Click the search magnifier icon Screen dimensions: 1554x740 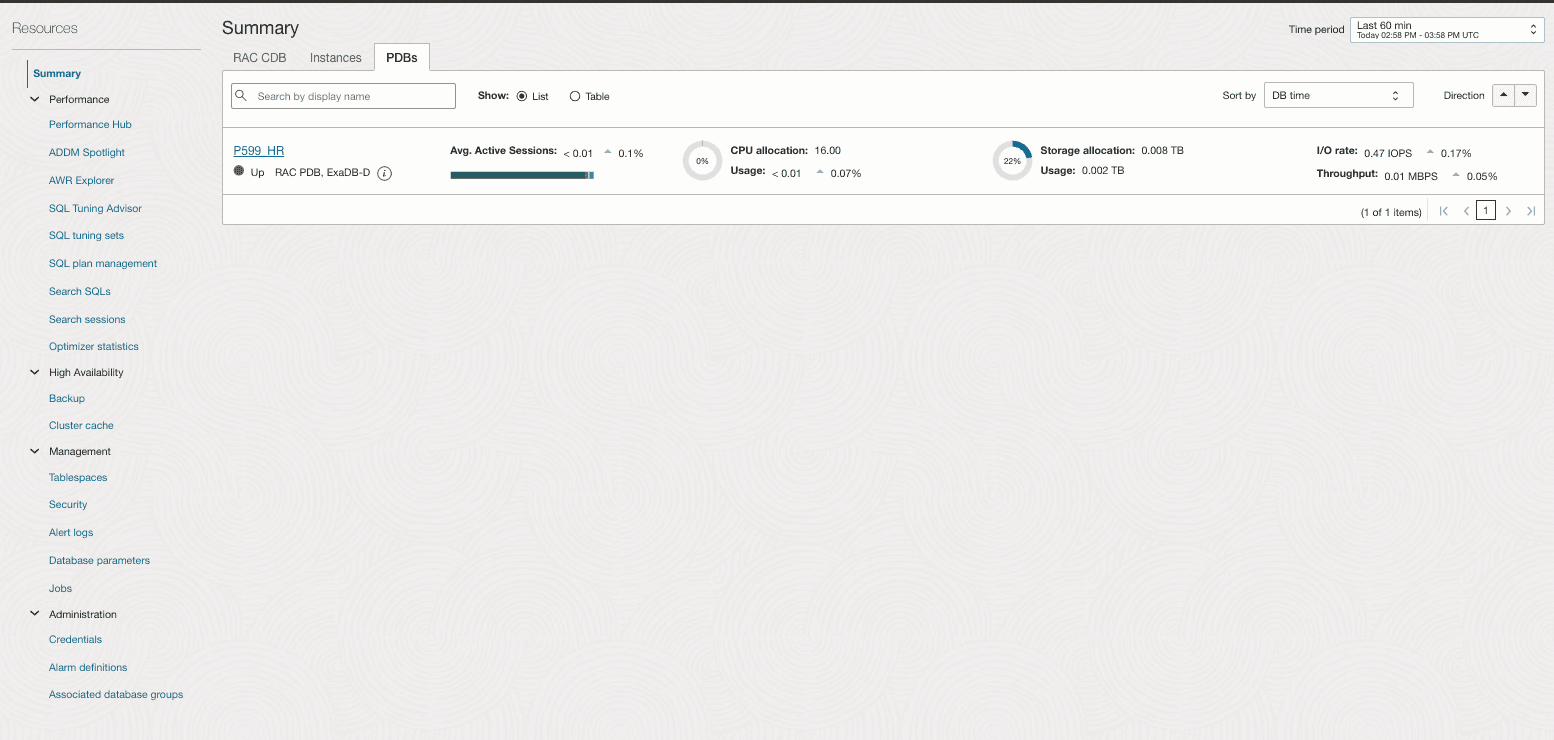(x=241, y=96)
